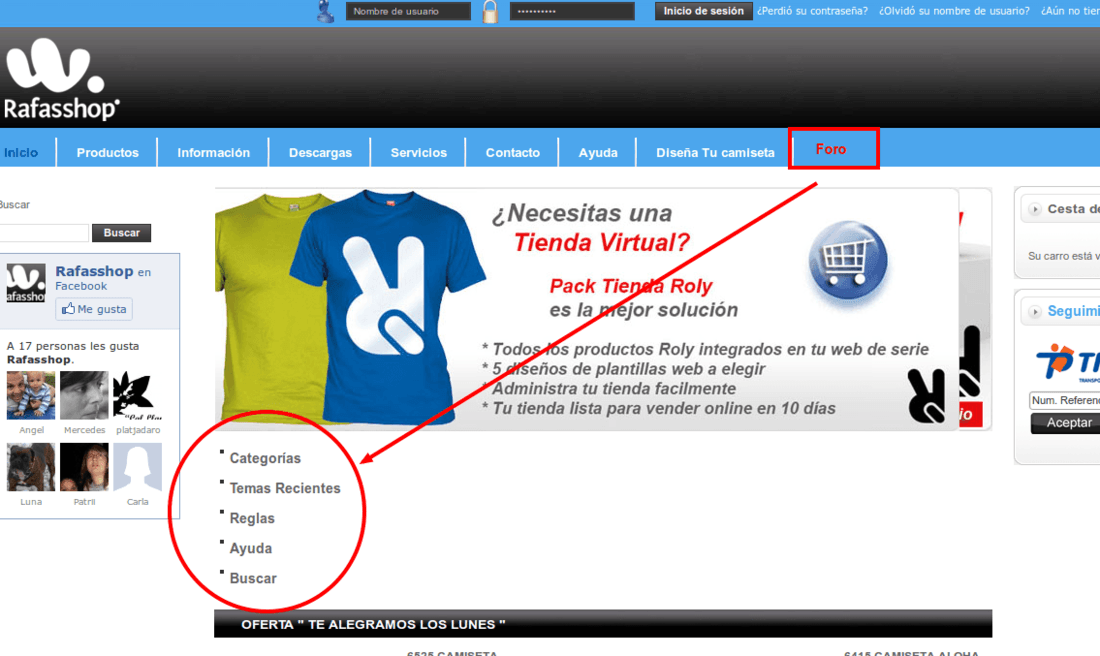
Task: Click the padlock icon beside password field
Action: click(x=490, y=11)
